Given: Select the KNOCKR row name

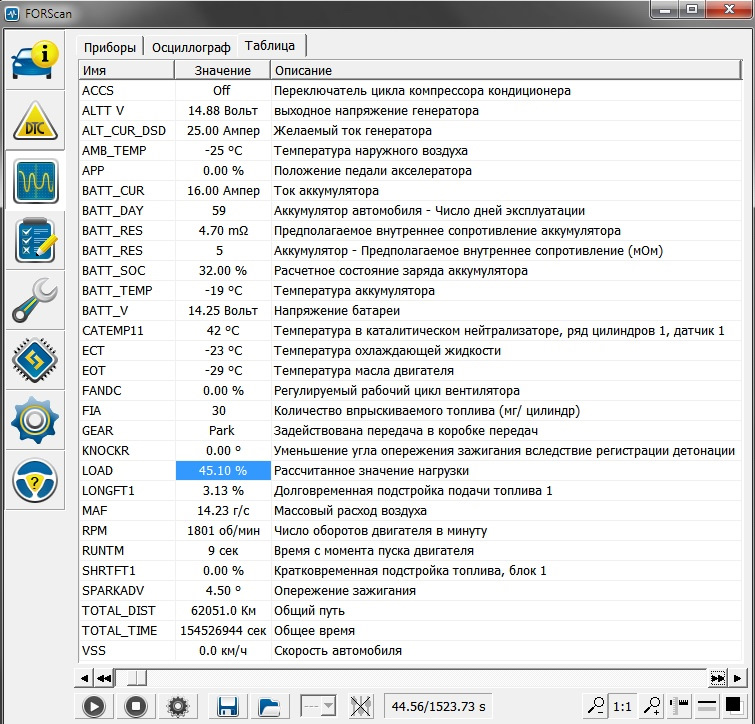Looking at the screenshot, I should (x=105, y=451).
